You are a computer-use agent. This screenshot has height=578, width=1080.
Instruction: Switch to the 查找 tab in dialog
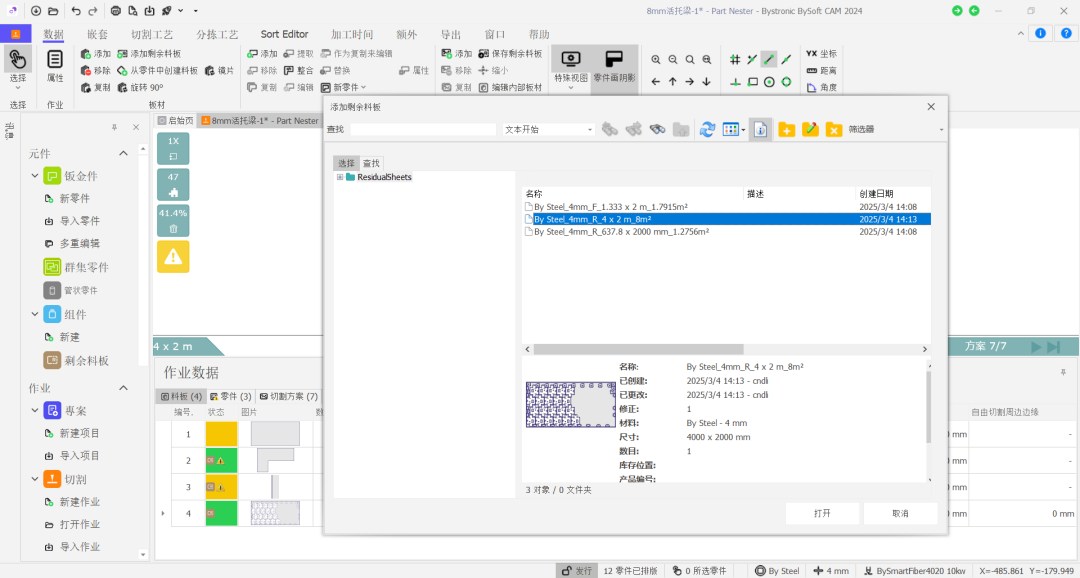(371, 163)
